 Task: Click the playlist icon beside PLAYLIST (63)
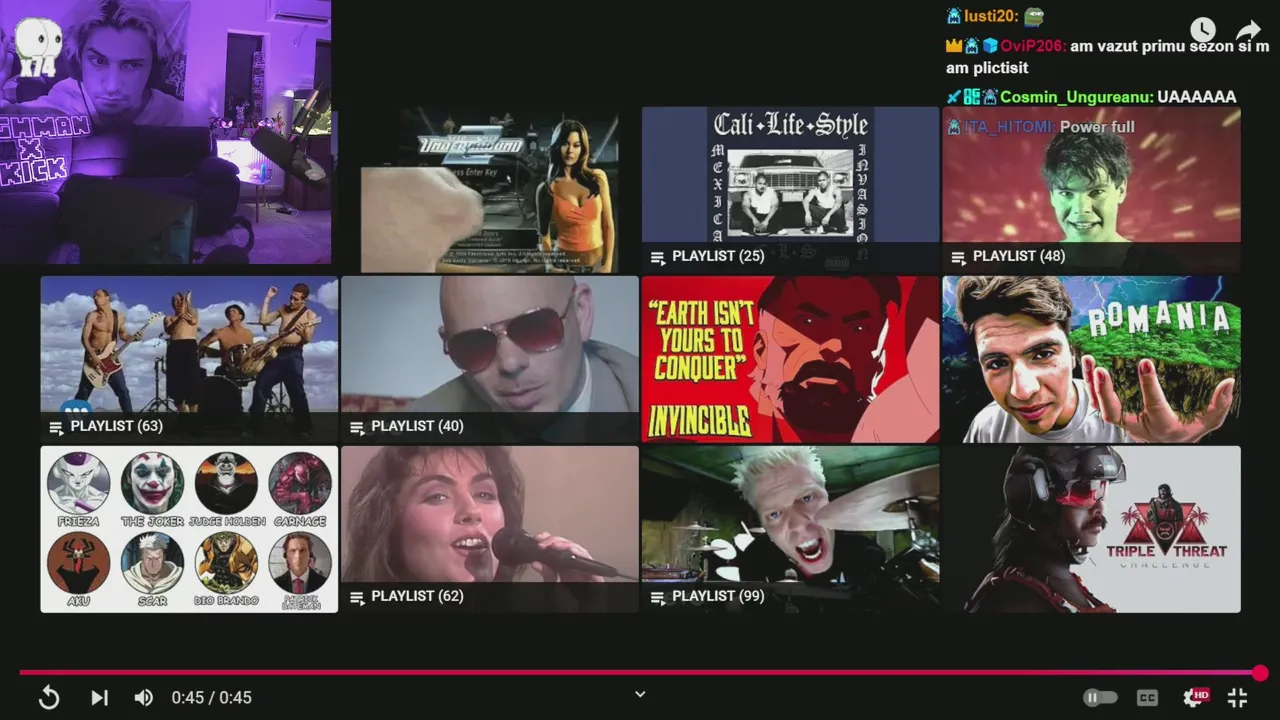coord(56,428)
